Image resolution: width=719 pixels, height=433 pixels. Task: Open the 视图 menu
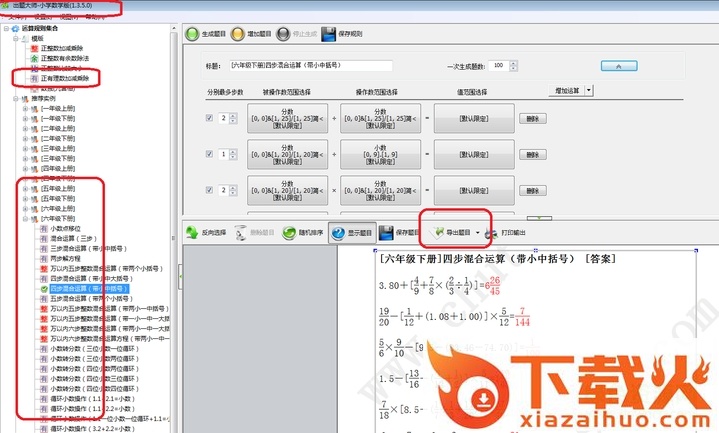pyautogui.click(x=69, y=17)
